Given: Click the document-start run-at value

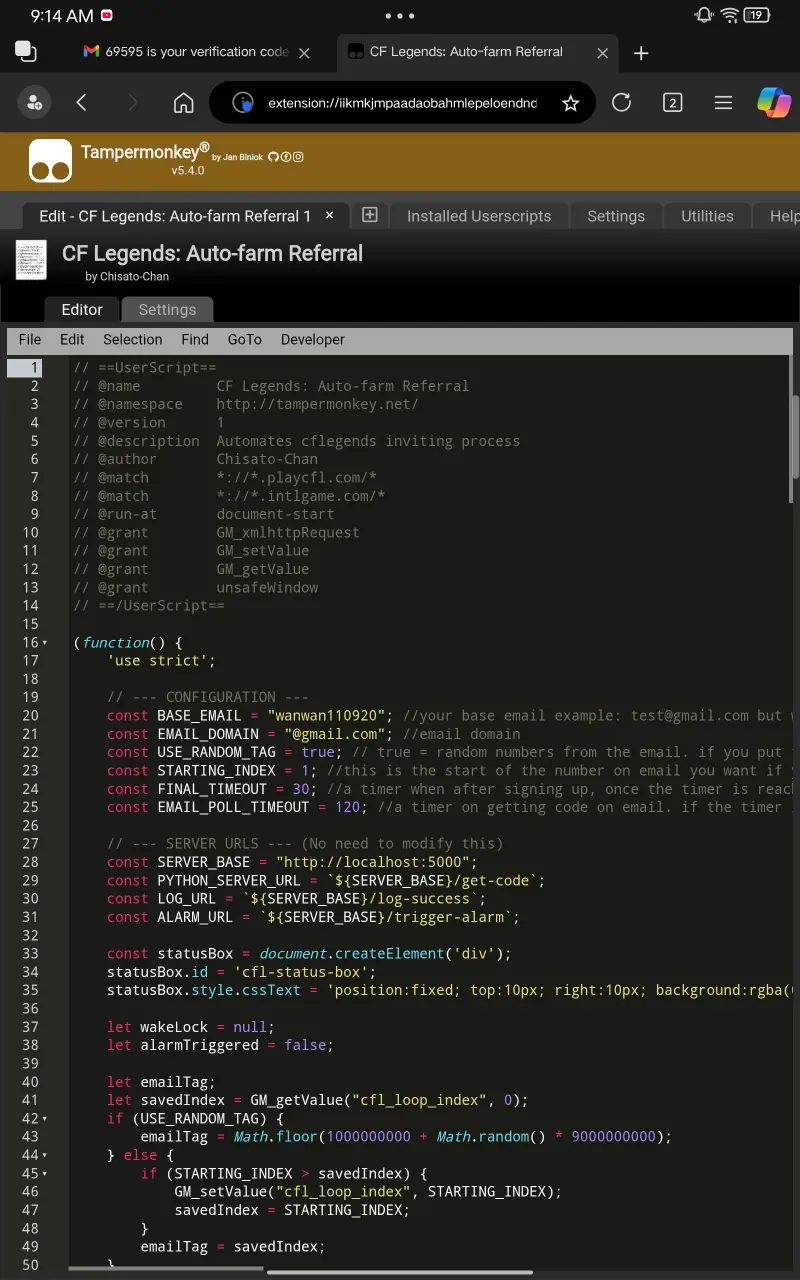Looking at the screenshot, I should [275, 514].
